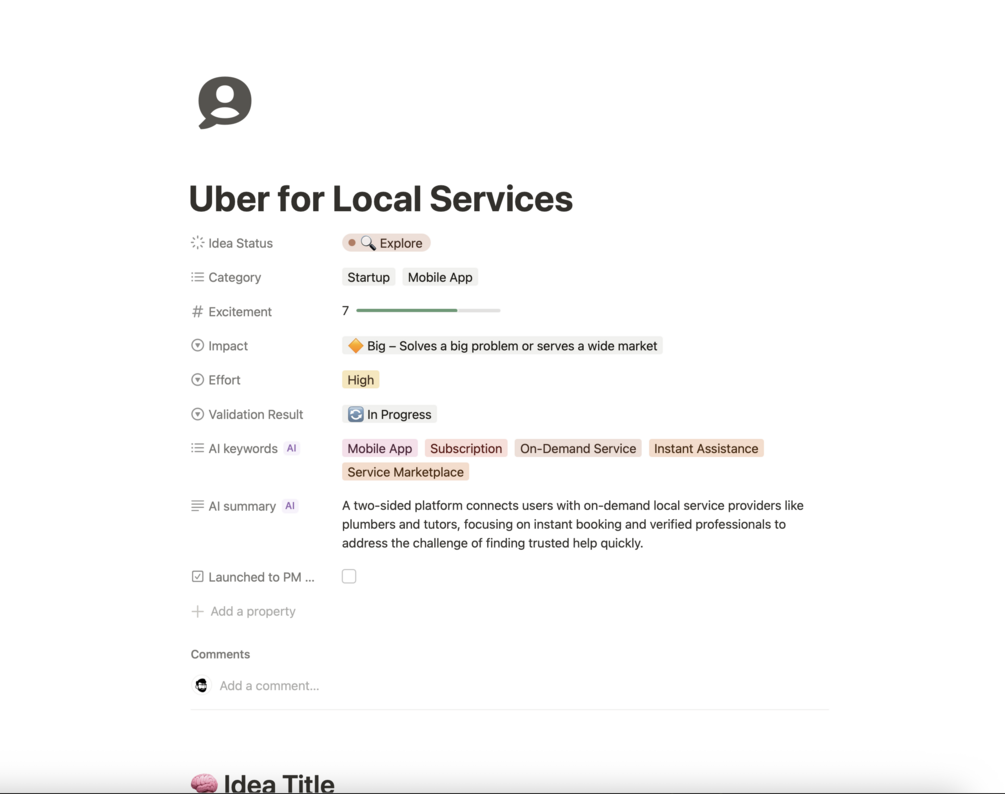This screenshot has height=794, width=1005.
Task: Click the Mobile App AI keyword tag
Action: point(380,448)
